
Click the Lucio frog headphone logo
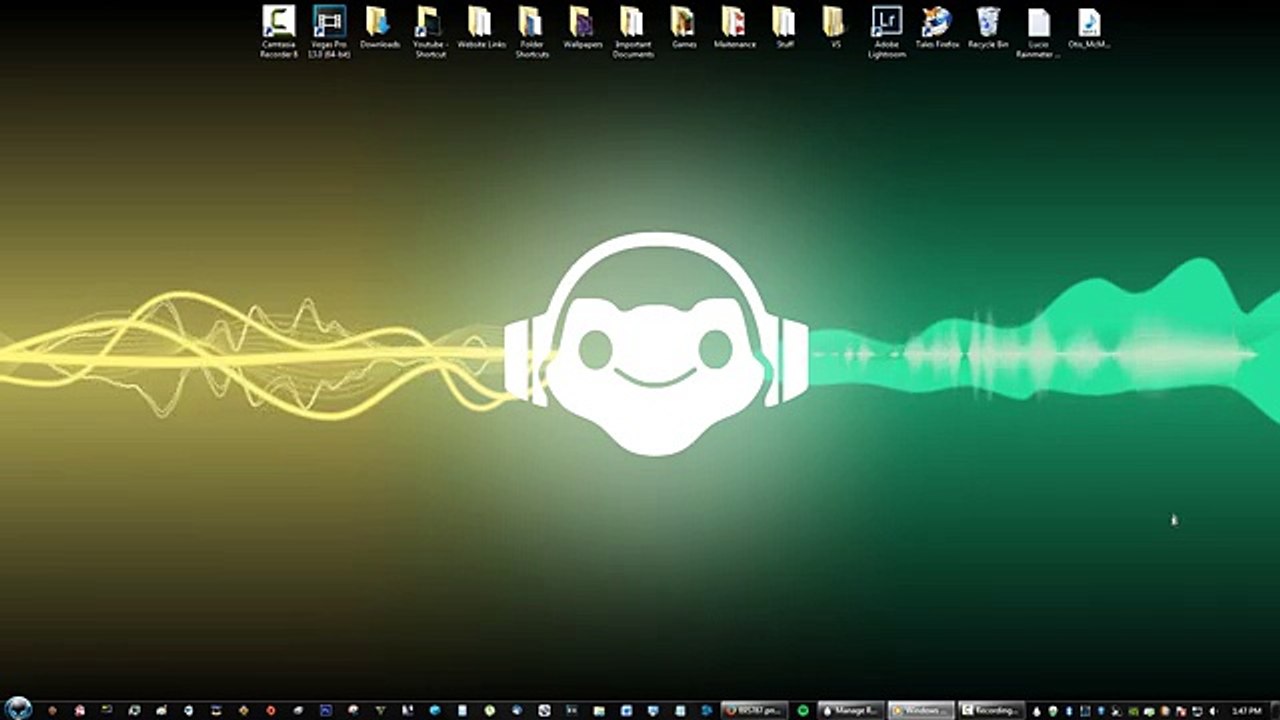(655, 344)
